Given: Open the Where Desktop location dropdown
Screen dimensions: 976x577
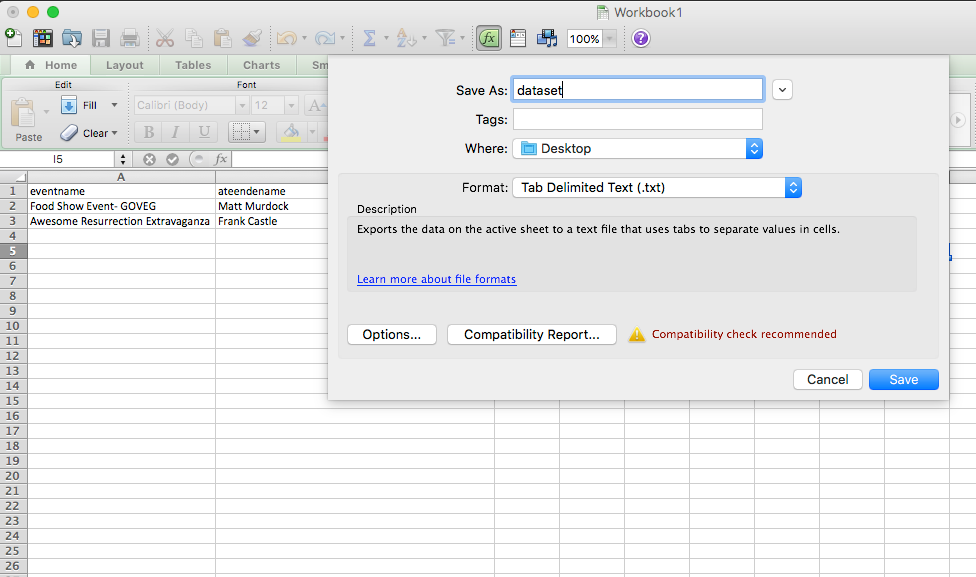Looking at the screenshot, I should pyautogui.click(x=637, y=148).
